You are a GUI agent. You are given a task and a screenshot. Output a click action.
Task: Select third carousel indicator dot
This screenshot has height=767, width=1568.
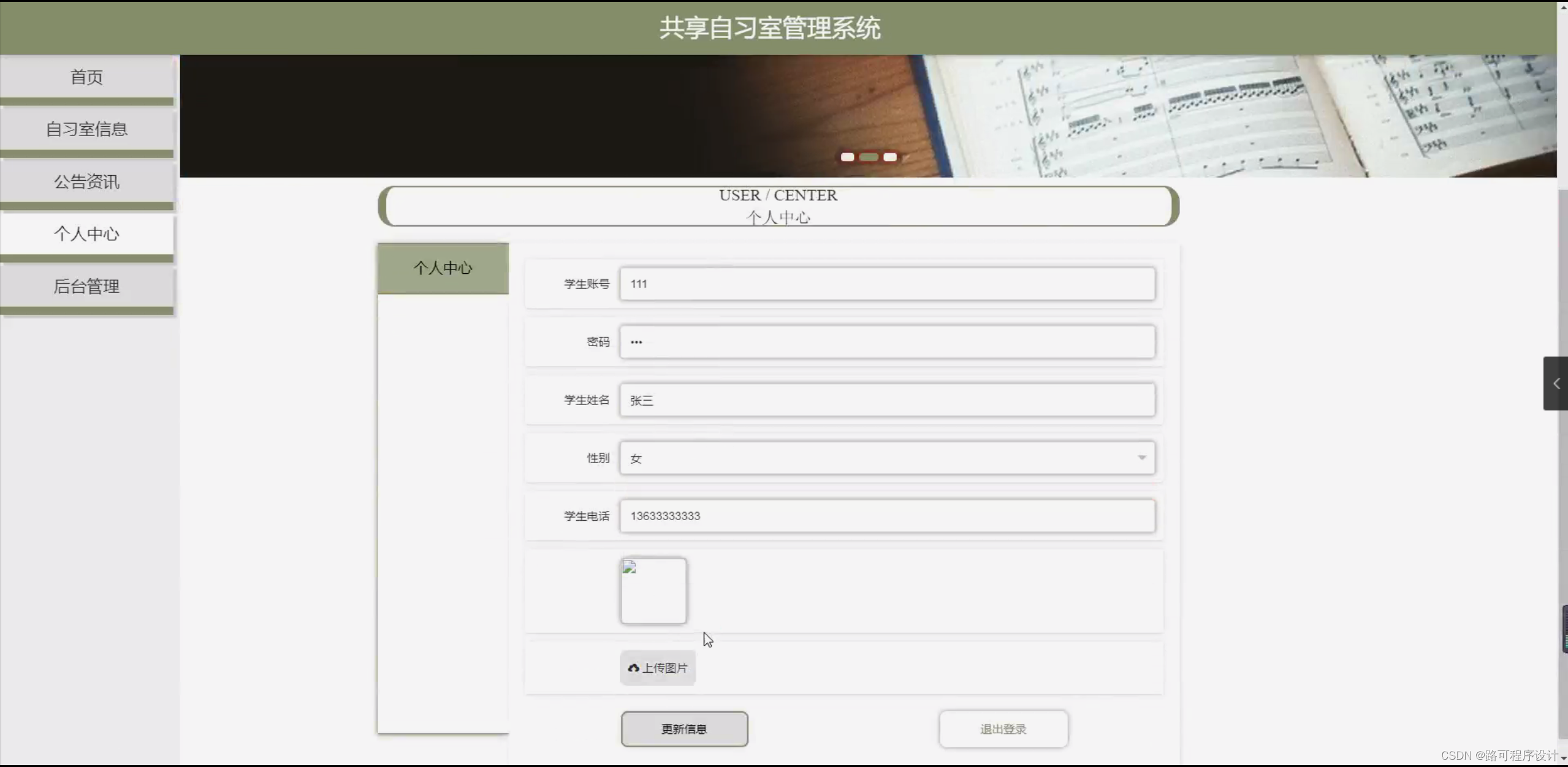tap(890, 157)
